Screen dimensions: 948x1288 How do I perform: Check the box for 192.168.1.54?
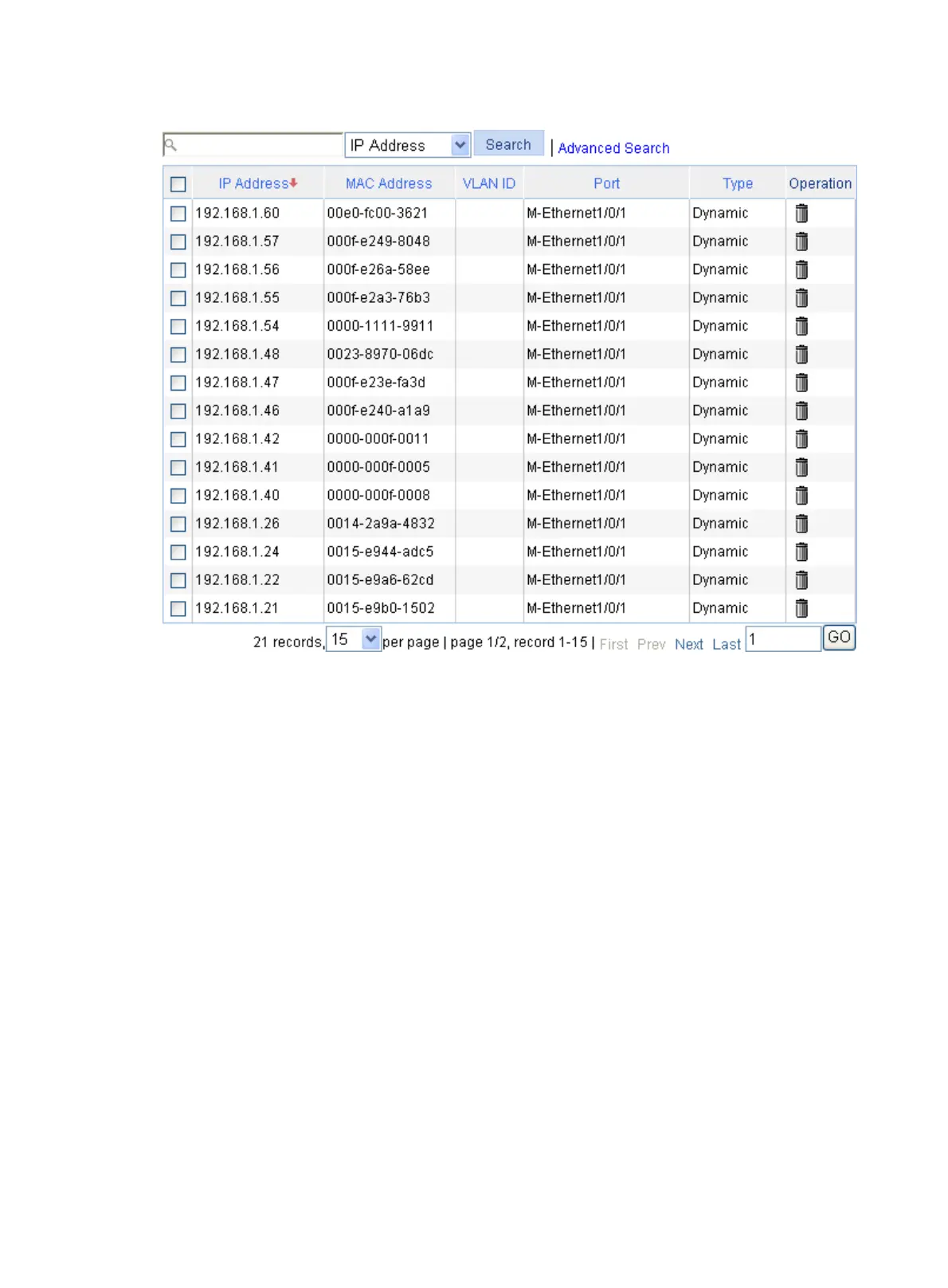pyautogui.click(x=178, y=327)
